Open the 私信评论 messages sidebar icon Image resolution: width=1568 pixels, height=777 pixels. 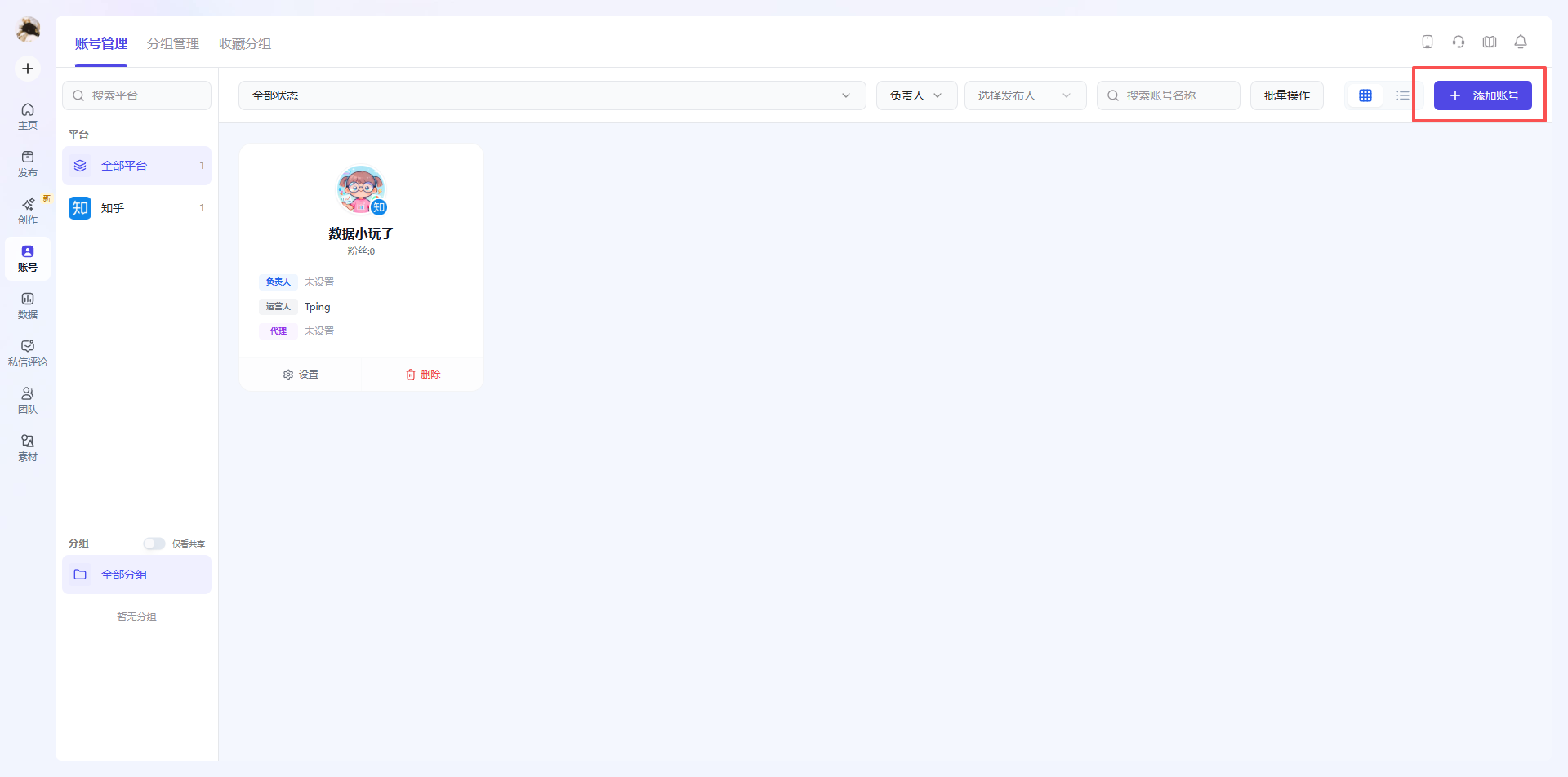point(28,353)
